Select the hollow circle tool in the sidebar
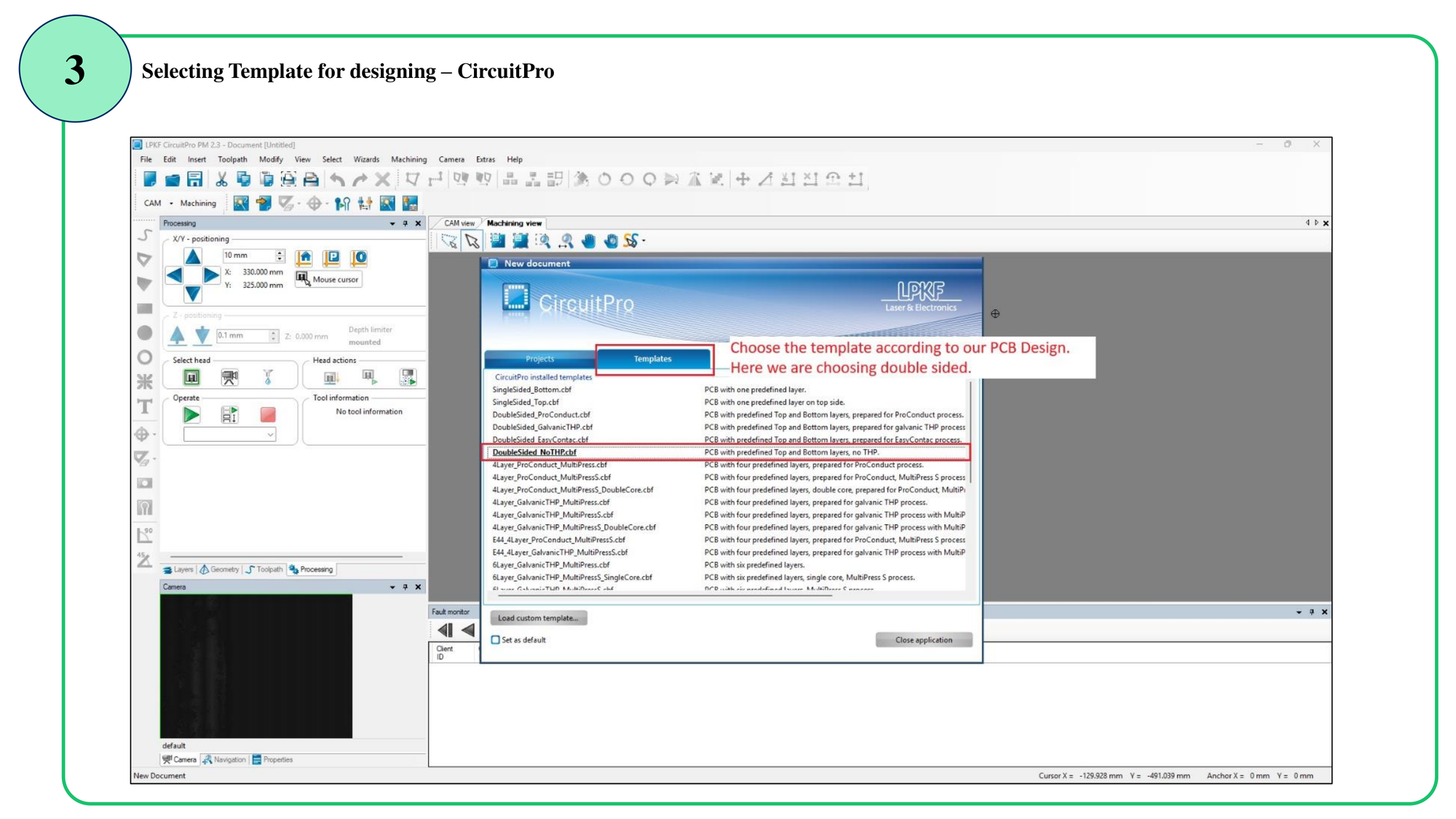 coord(145,357)
